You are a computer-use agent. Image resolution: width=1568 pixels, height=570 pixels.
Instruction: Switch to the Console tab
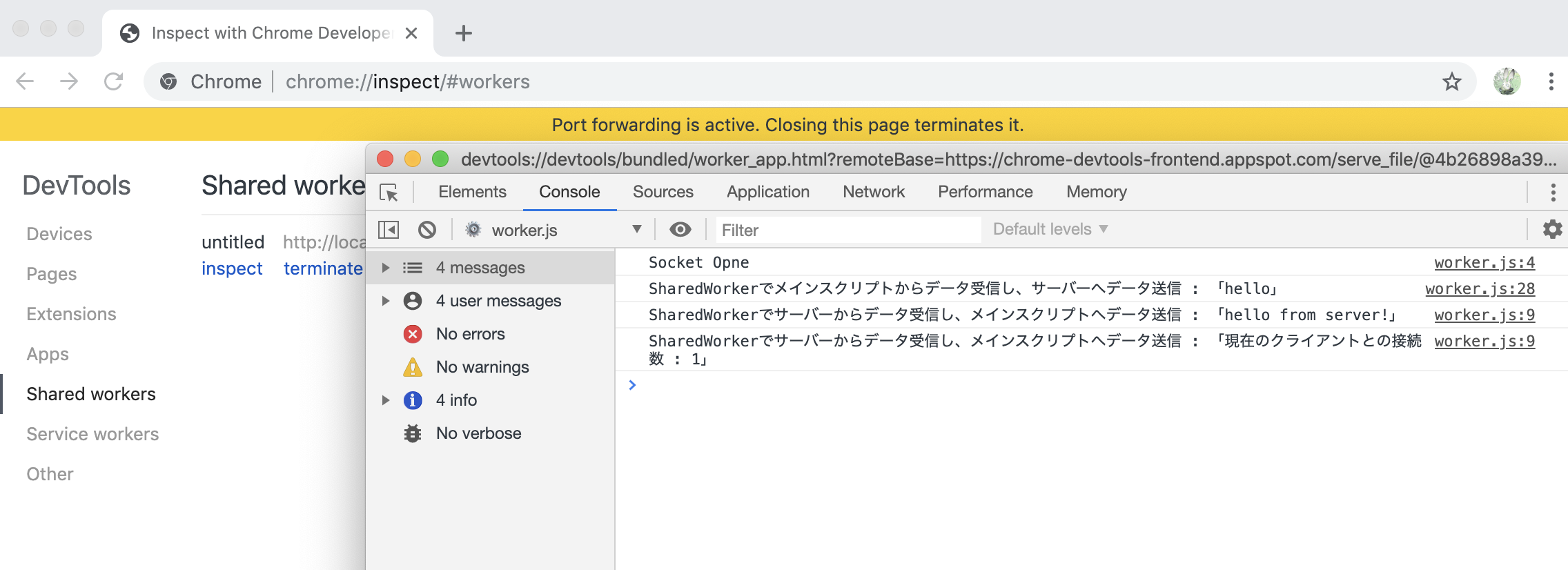coord(569,192)
